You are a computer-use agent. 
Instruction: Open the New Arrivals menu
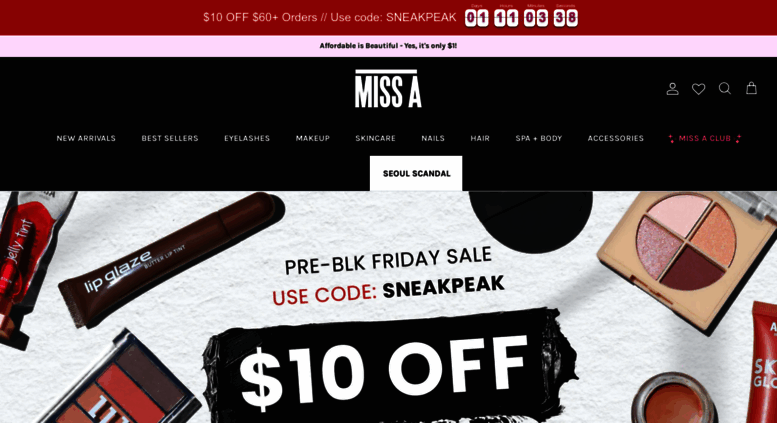[86, 138]
